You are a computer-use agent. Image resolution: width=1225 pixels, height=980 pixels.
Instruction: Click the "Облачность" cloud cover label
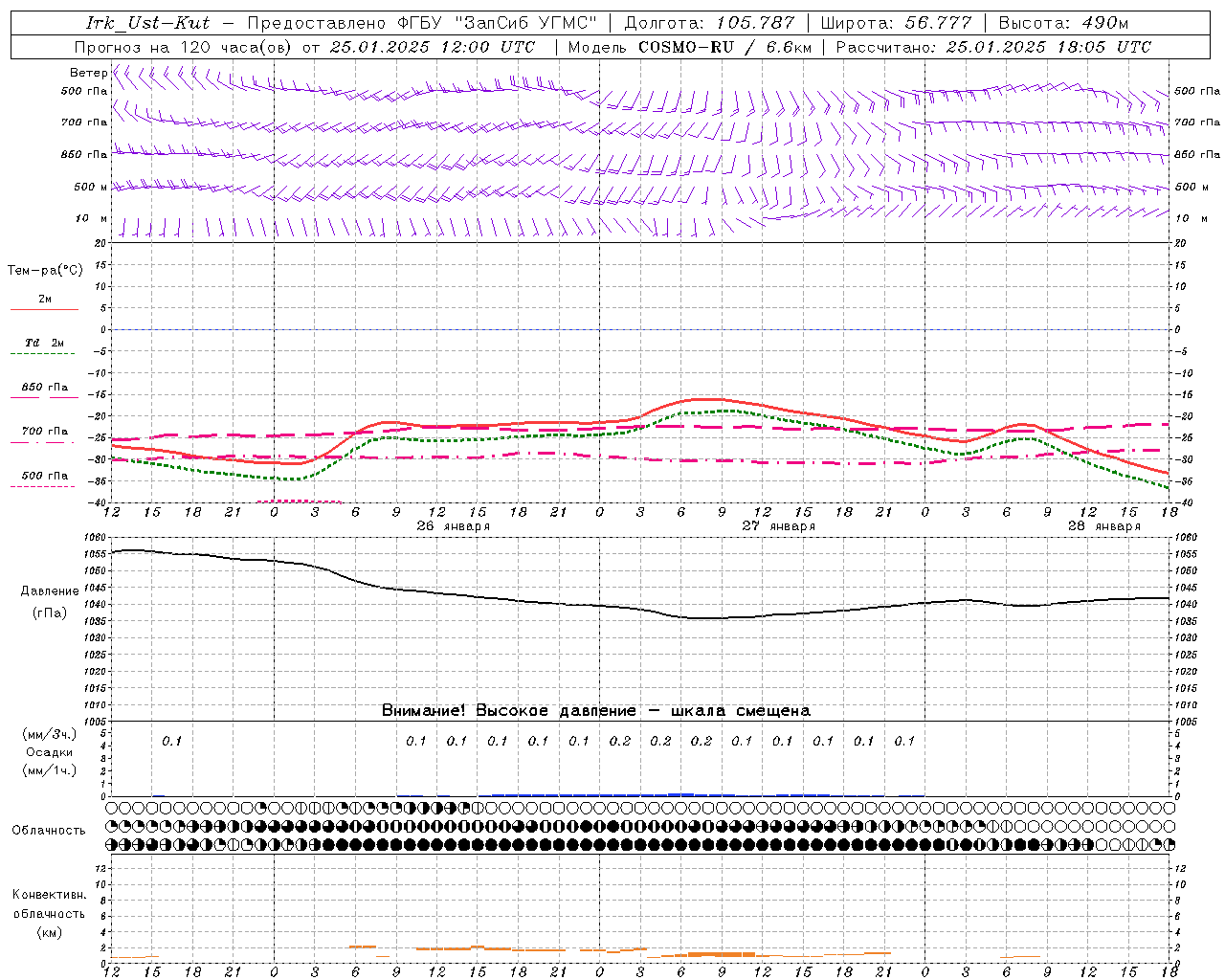pyautogui.click(x=49, y=831)
